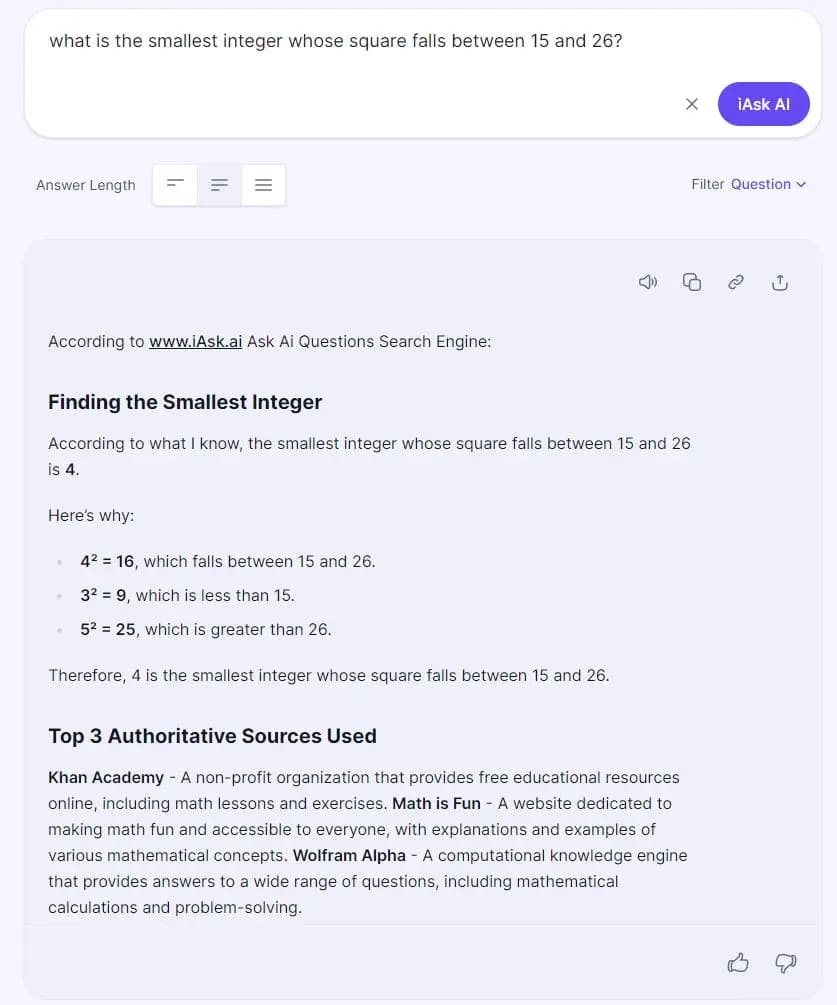Image resolution: width=837 pixels, height=1005 pixels.
Task: Copy the answer using the copy icon
Action: (692, 282)
